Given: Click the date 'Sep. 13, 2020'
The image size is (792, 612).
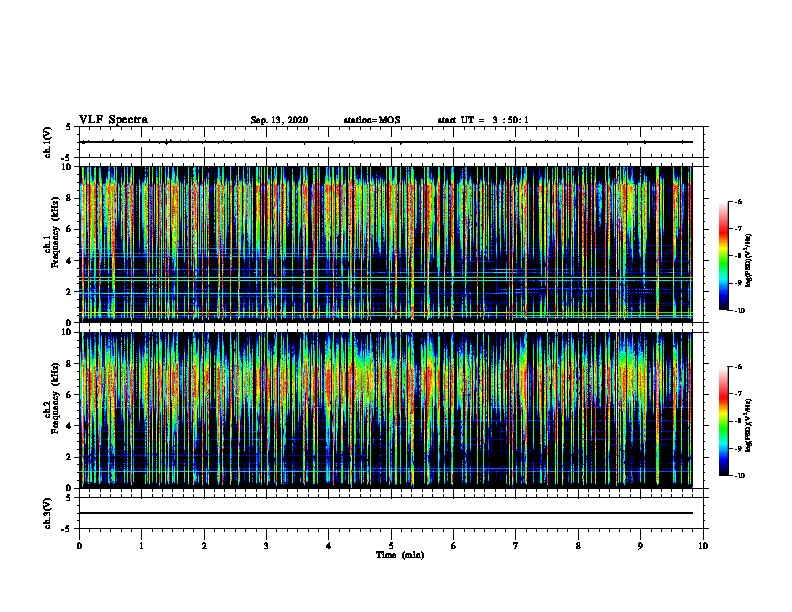Looking at the screenshot, I should click(x=279, y=120).
